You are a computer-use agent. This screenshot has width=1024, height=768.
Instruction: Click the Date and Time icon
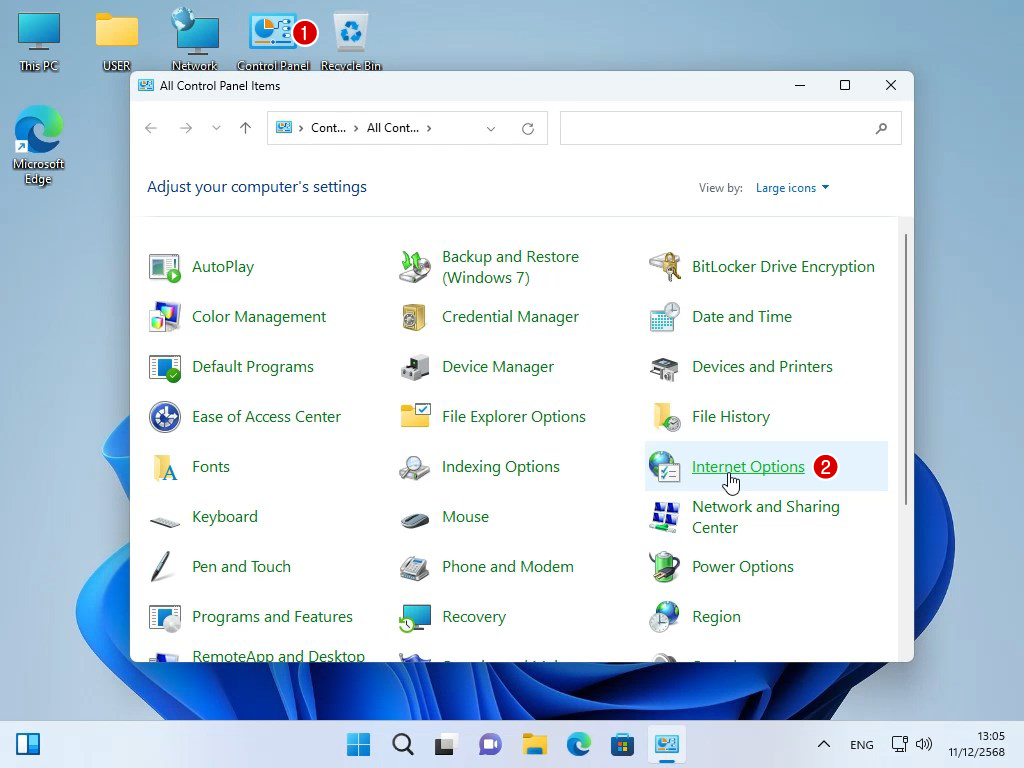click(664, 317)
